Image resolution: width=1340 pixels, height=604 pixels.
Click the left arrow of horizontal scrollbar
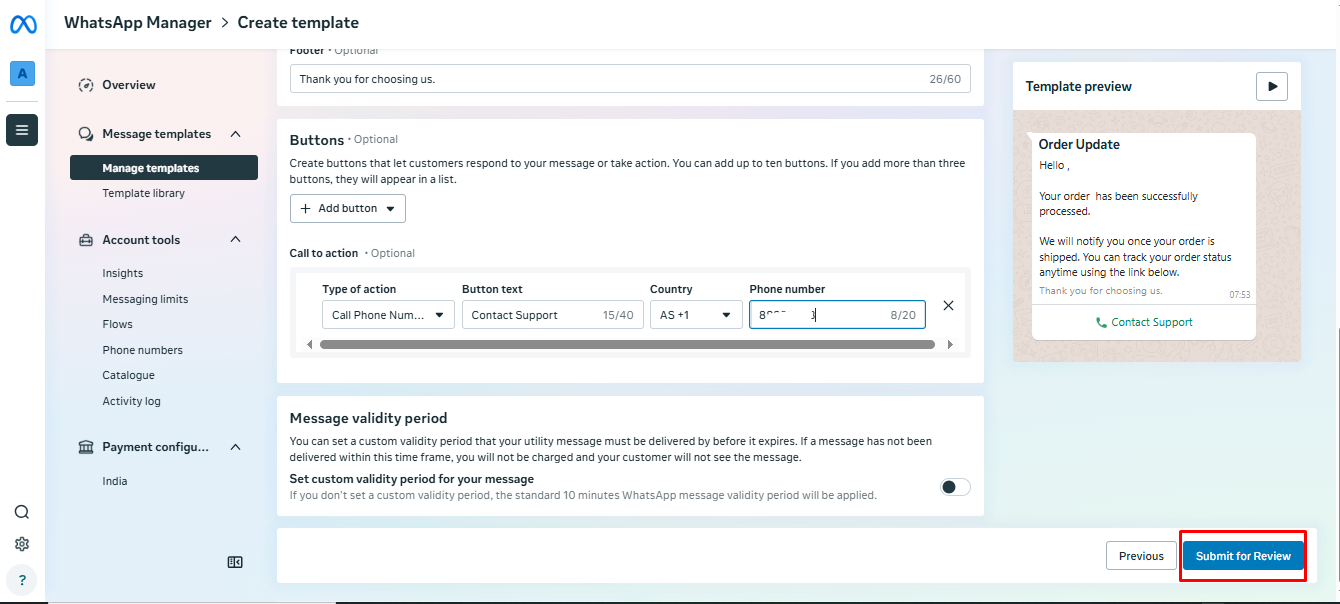(x=309, y=344)
